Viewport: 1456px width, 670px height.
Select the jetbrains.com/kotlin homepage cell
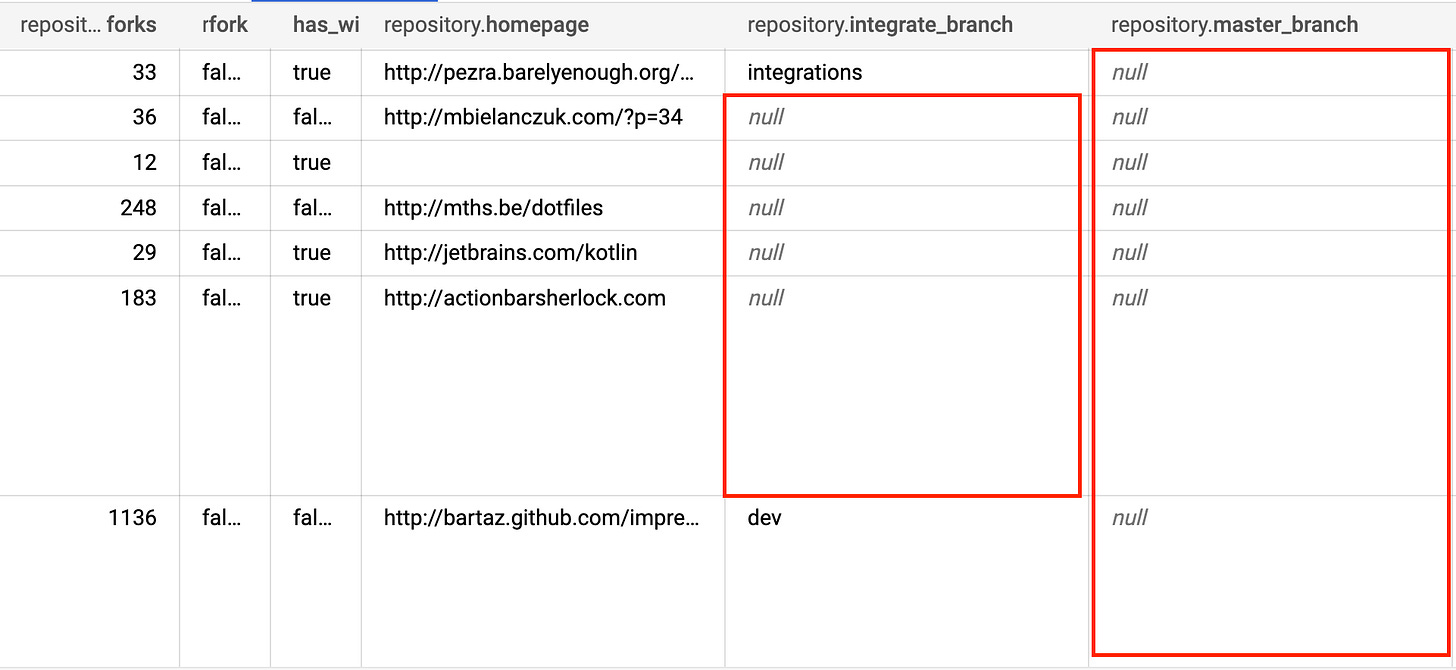tap(510, 253)
